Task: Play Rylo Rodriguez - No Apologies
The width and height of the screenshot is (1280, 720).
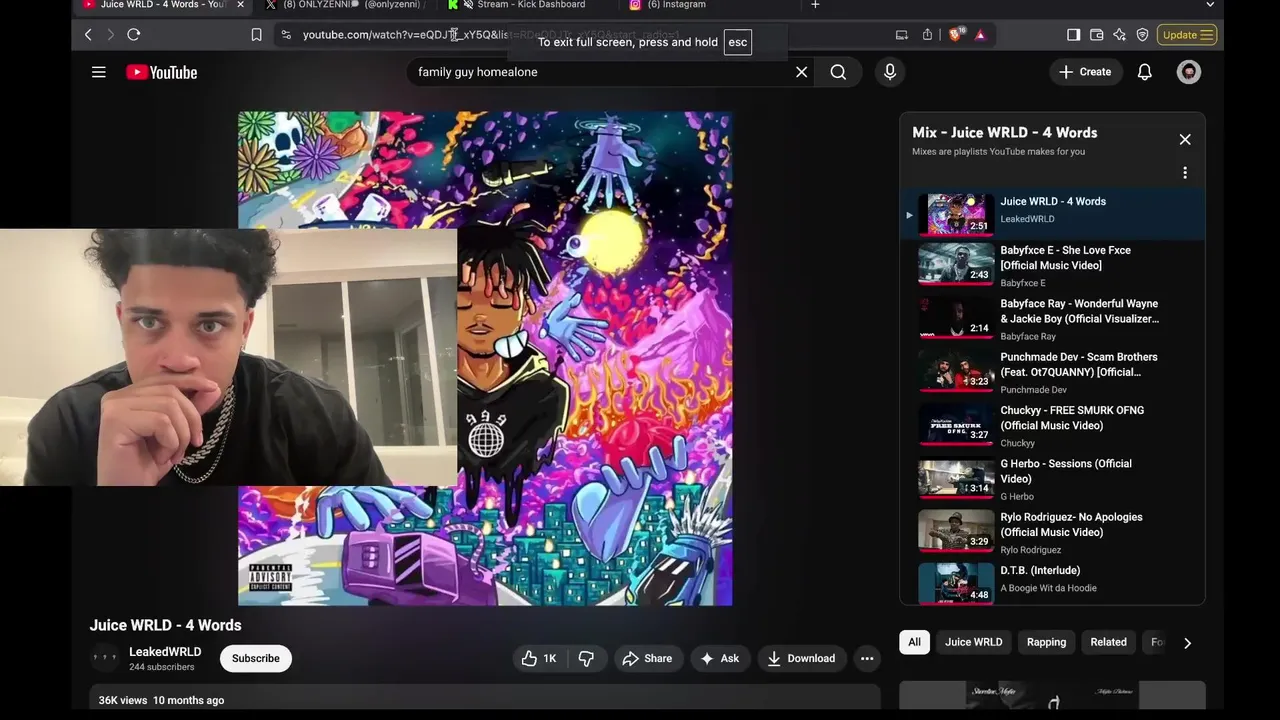Action: 1052,533
